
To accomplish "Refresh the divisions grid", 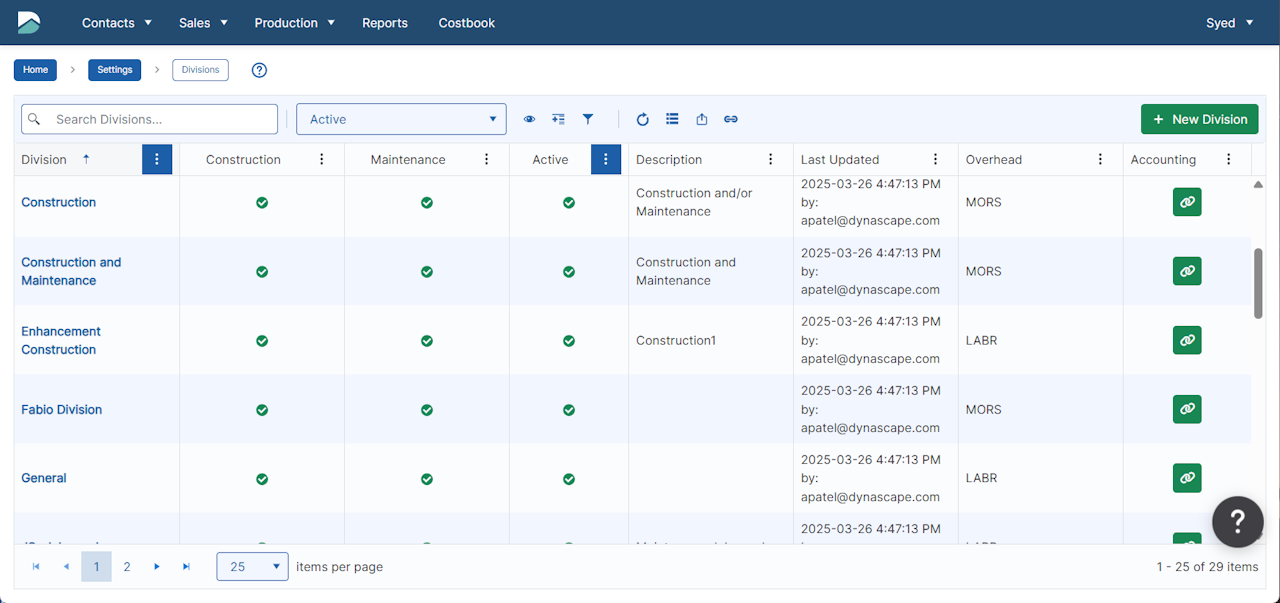I will pos(643,119).
